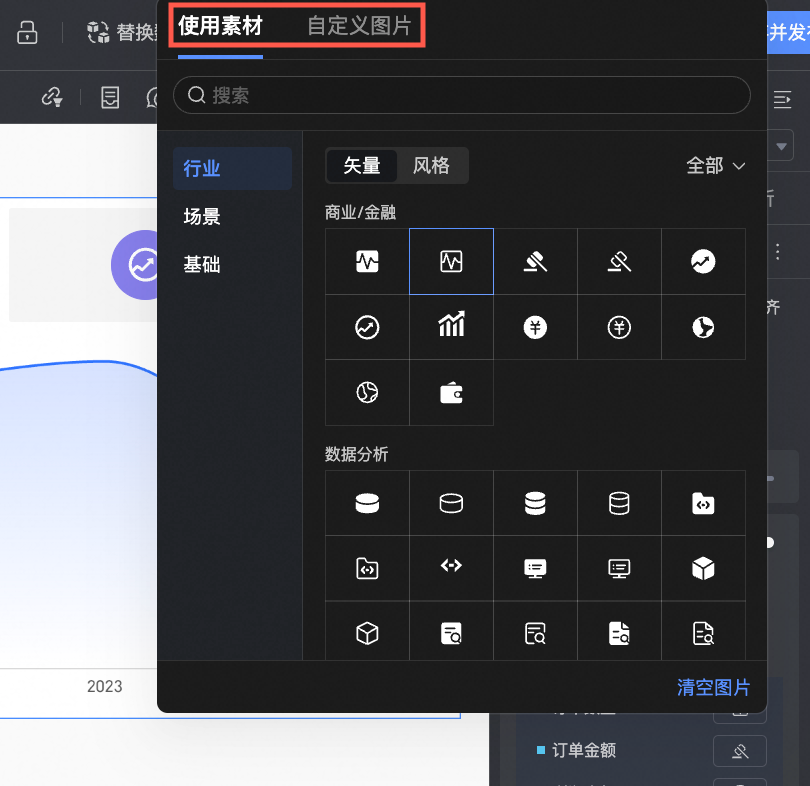Choose the bar chart growth icon
This screenshot has width=810, height=786.
click(x=451, y=327)
